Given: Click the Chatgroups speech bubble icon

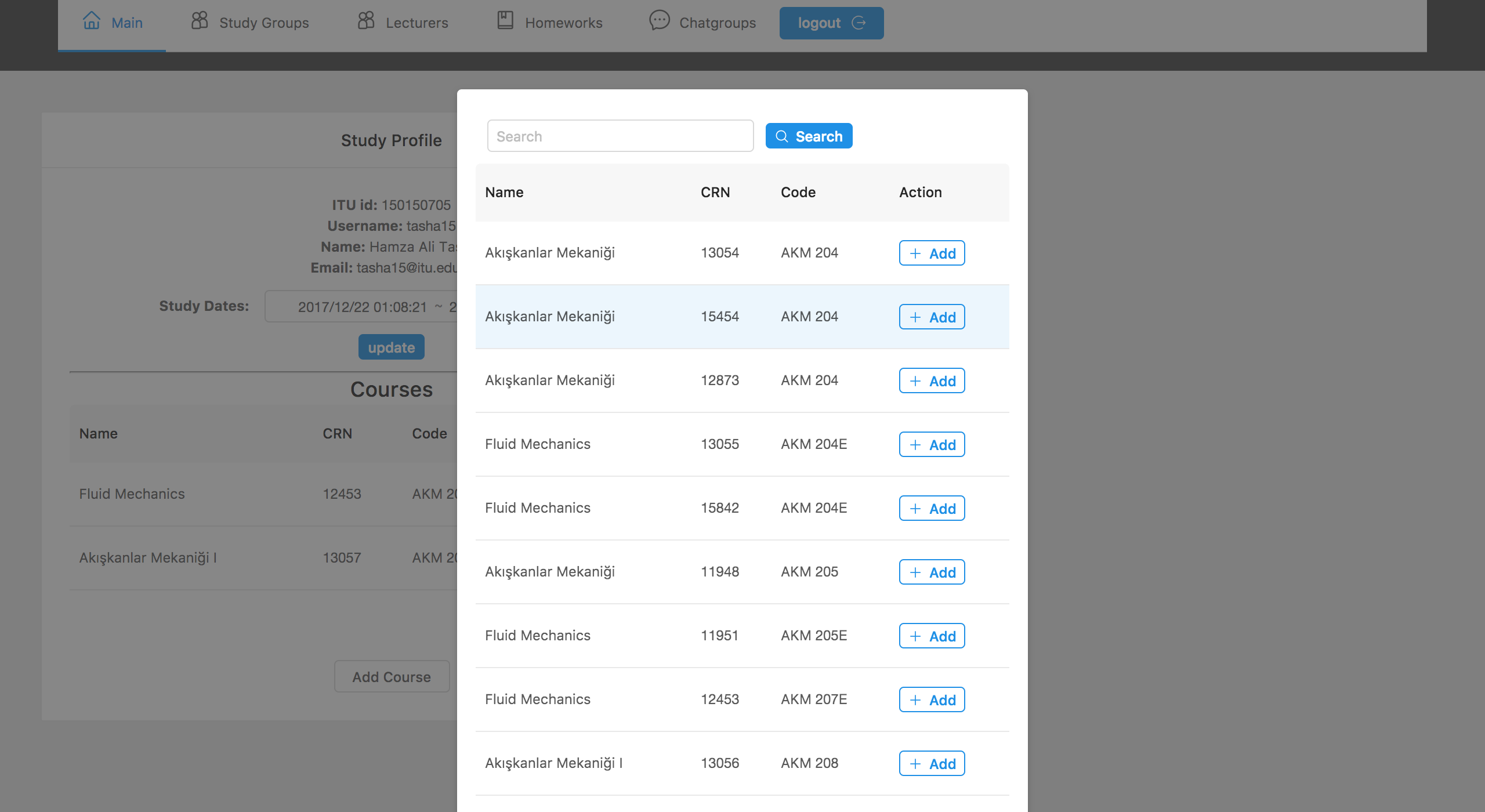Looking at the screenshot, I should 660,21.
